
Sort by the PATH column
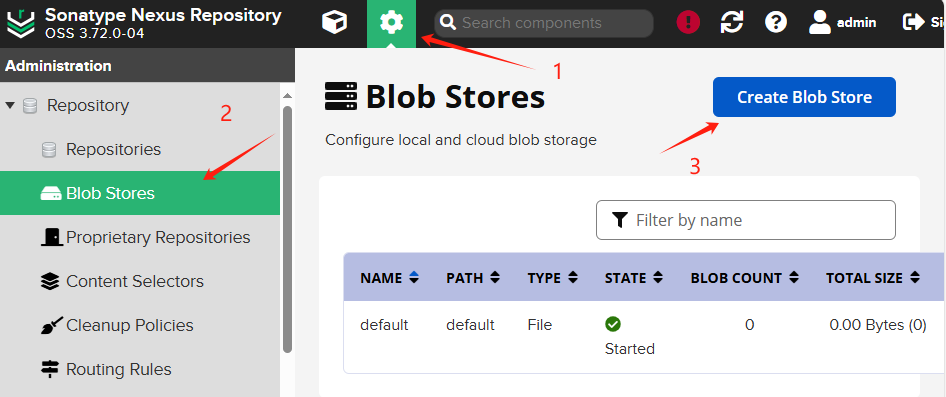(x=473, y=278)
